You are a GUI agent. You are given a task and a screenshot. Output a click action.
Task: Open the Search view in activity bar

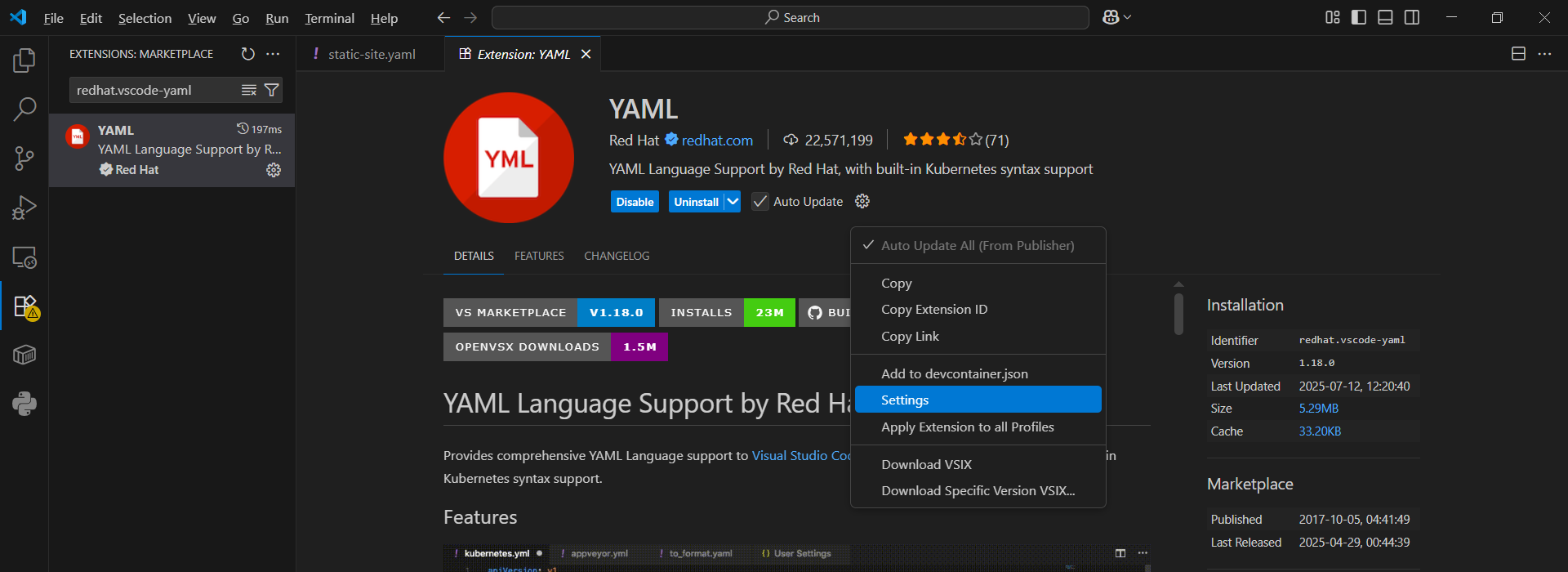[24, 109]
